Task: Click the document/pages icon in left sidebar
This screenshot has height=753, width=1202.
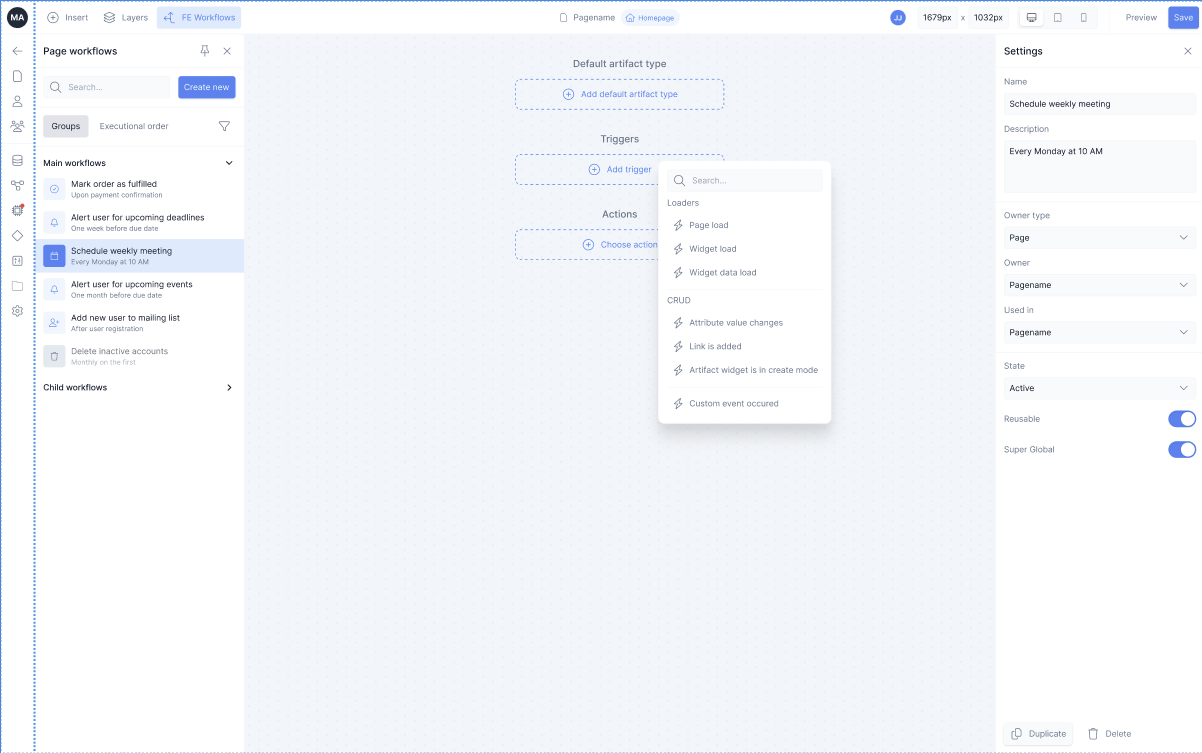Action: pyautogui.click(x=16, y=76)
